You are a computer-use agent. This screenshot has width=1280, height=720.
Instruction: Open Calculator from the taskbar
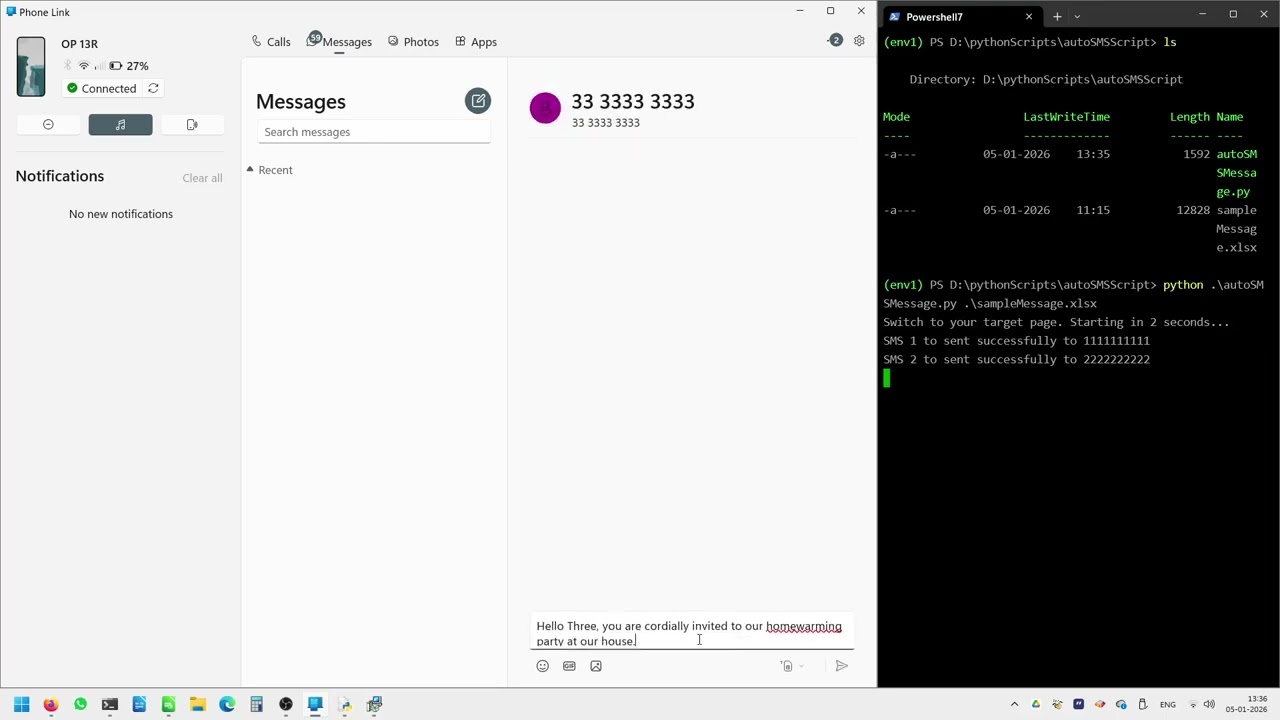(256, 704)
